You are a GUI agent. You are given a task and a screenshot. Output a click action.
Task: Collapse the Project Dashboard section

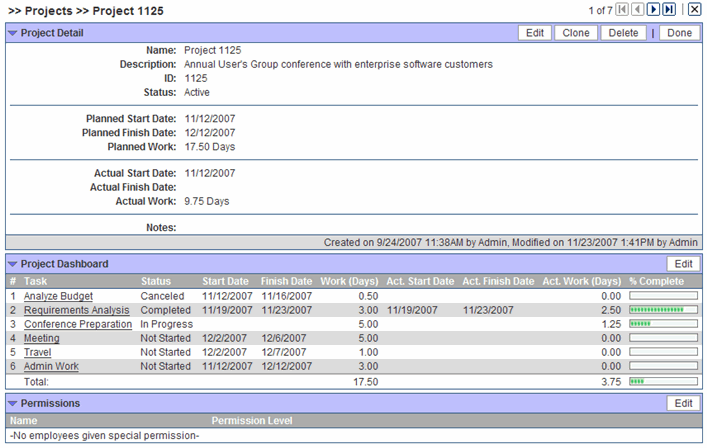pos(12,264)
